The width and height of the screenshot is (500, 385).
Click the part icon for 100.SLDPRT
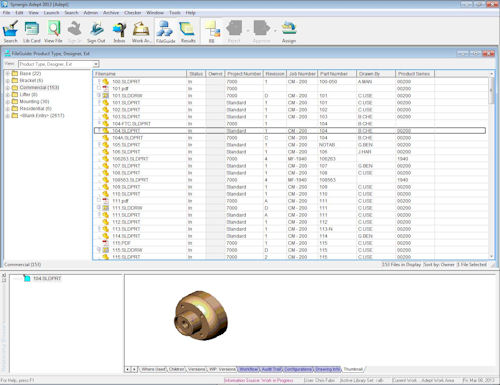[x=106, y=82]
